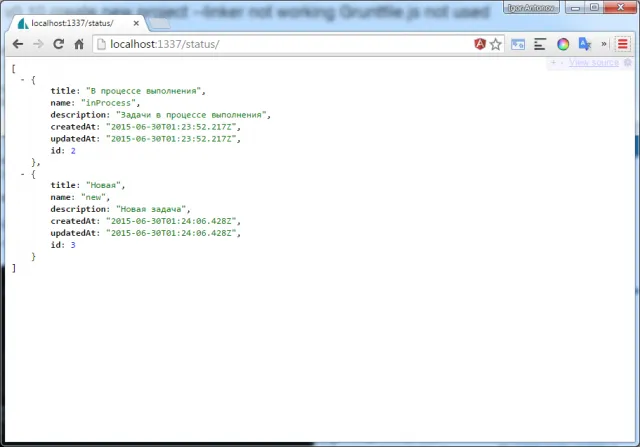Click updatedAt value "2015-06-30T01:23:52.217Z"
640x447 pixels.
click(x=171, y=139)
